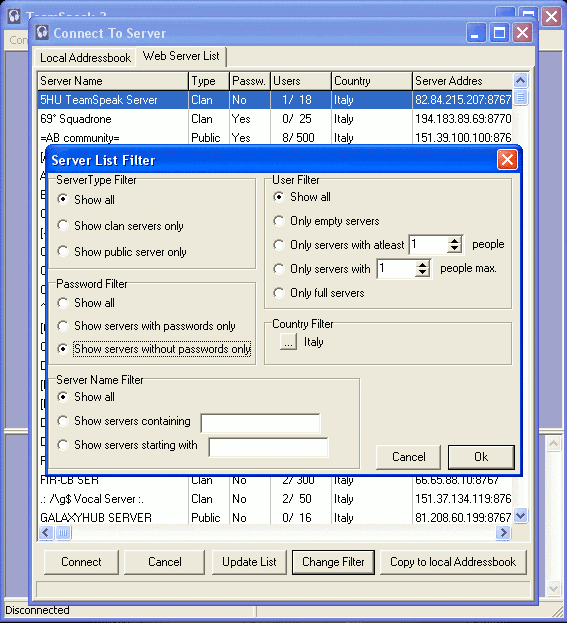
Task: Sort by the Type column header
Action: click(209, 81)
